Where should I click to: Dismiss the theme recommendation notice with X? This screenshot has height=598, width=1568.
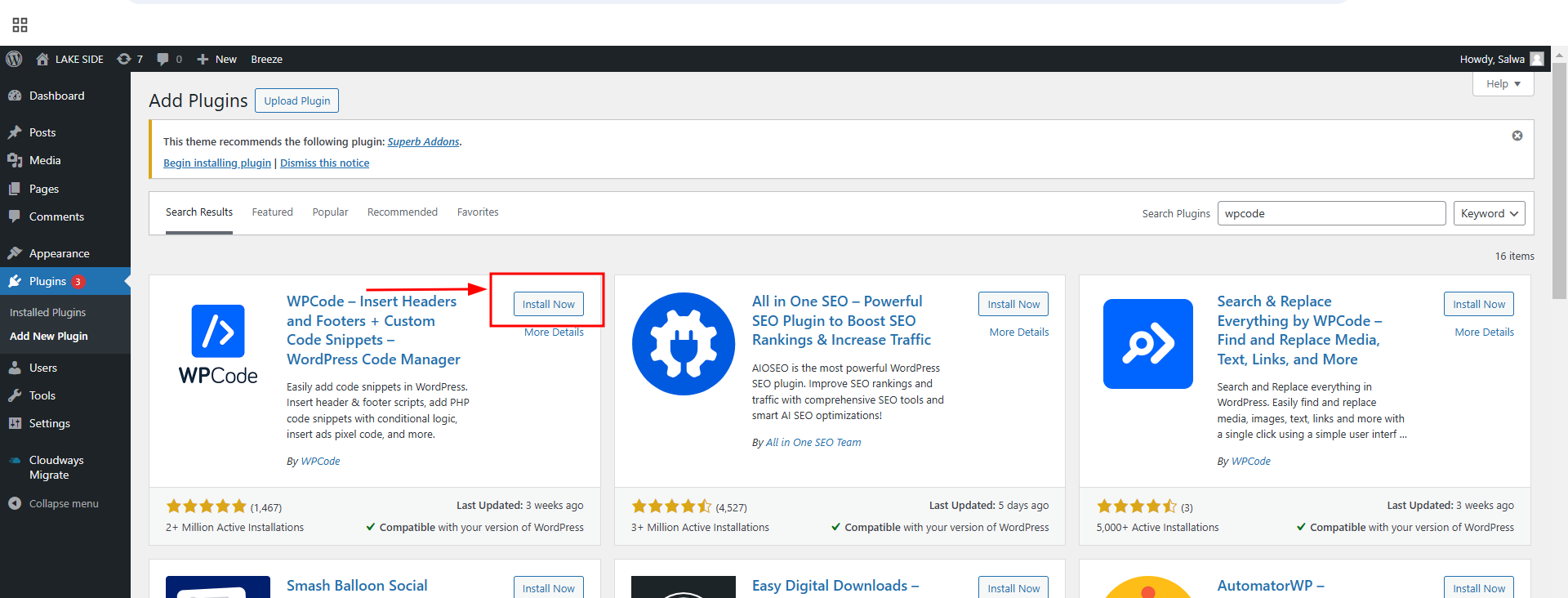coord(1517,136)
